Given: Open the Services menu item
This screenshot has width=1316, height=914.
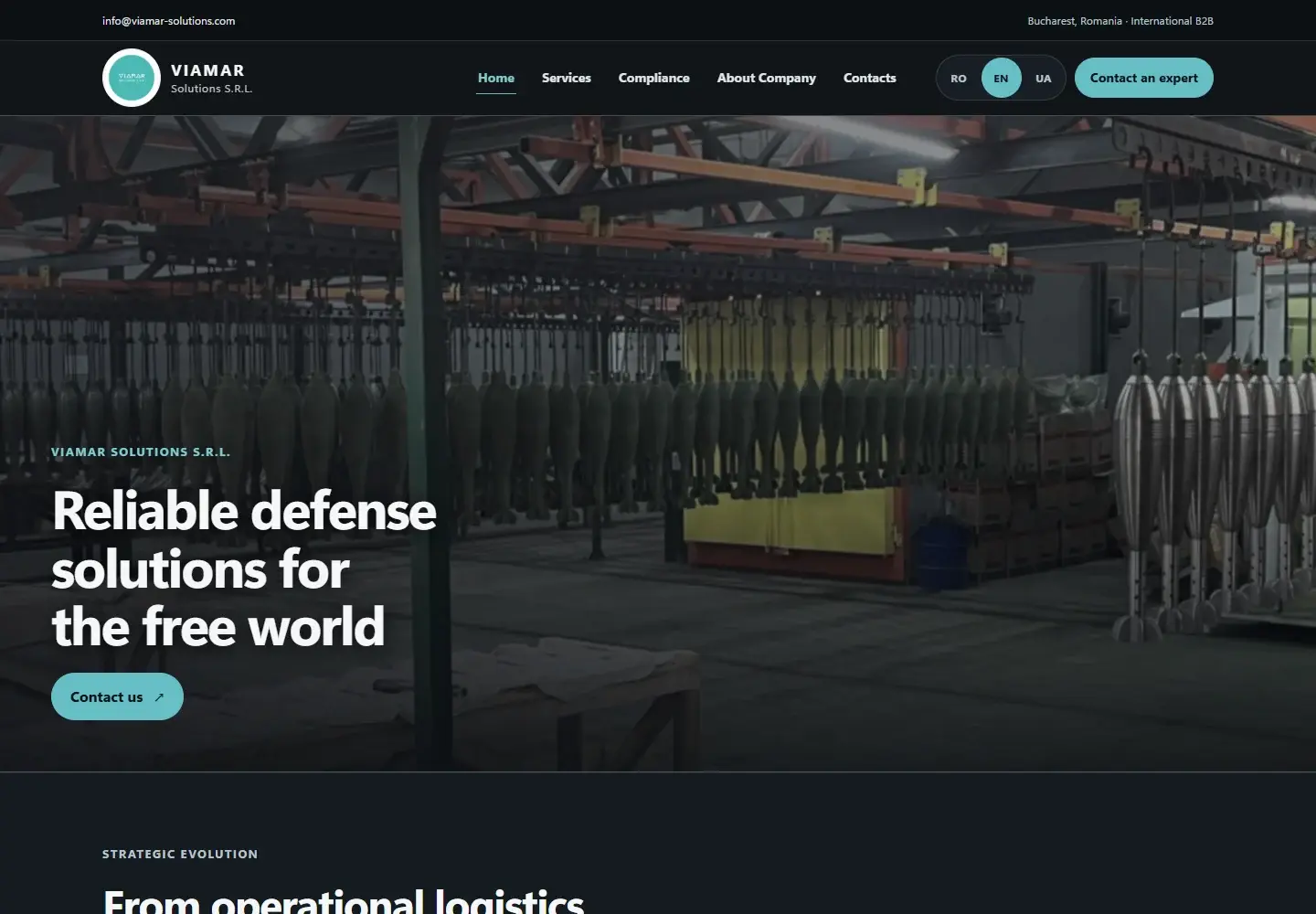Looking at the screenshot, I should 567,78.
